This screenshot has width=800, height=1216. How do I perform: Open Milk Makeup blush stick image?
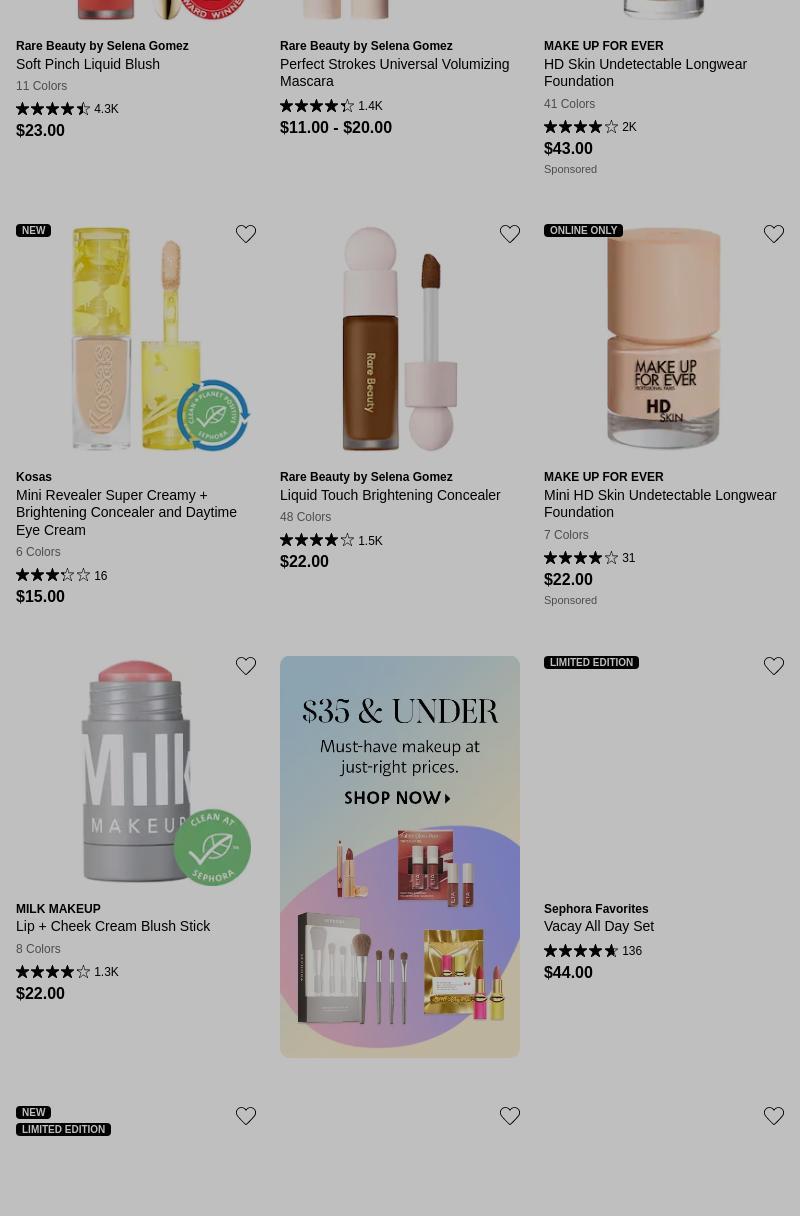click(x=136, y=772)
